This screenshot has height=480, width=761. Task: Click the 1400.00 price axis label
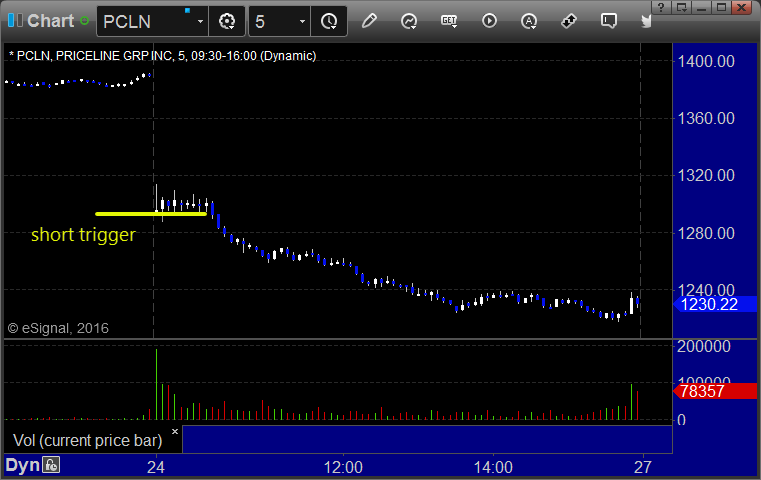point(706,62)
